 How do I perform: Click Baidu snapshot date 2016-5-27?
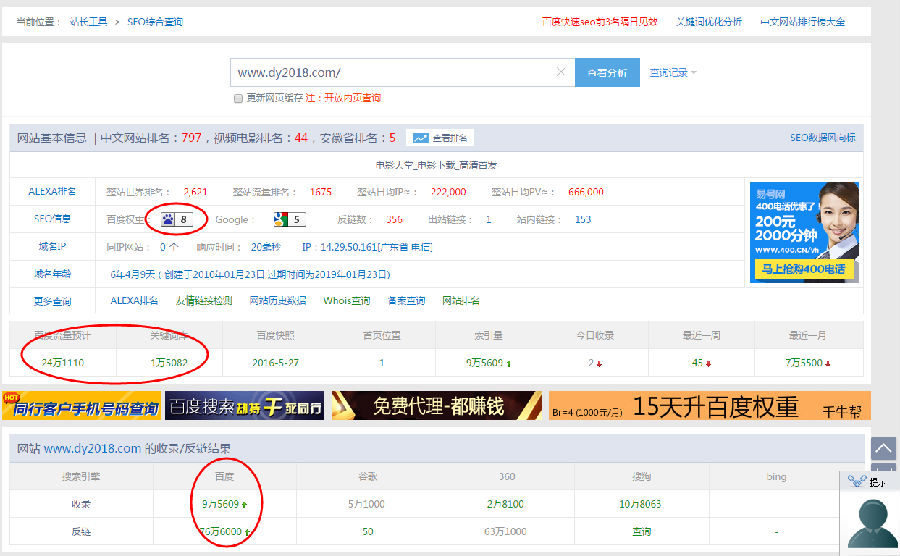pos(276,363)
